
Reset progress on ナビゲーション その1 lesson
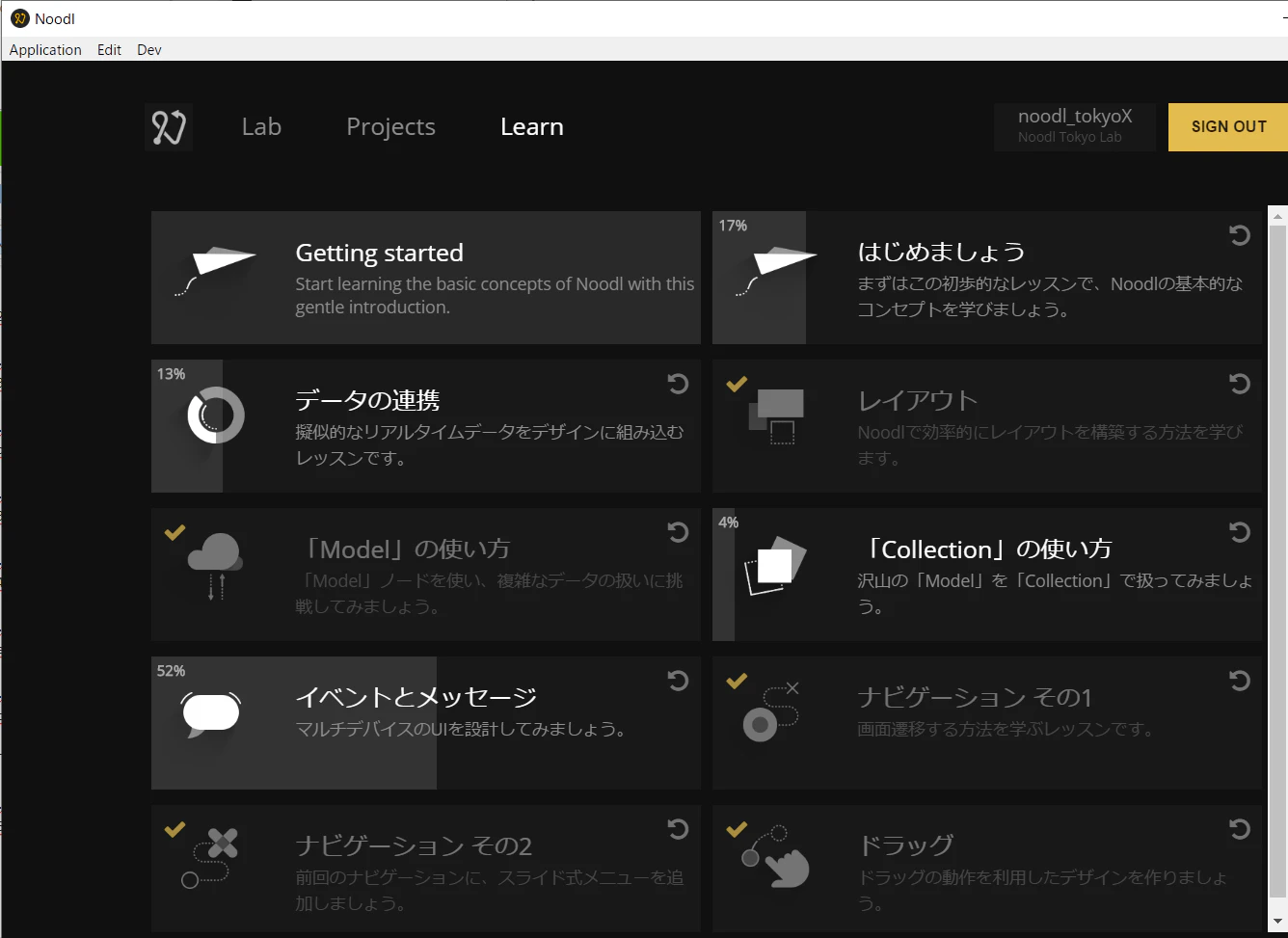1240,681
